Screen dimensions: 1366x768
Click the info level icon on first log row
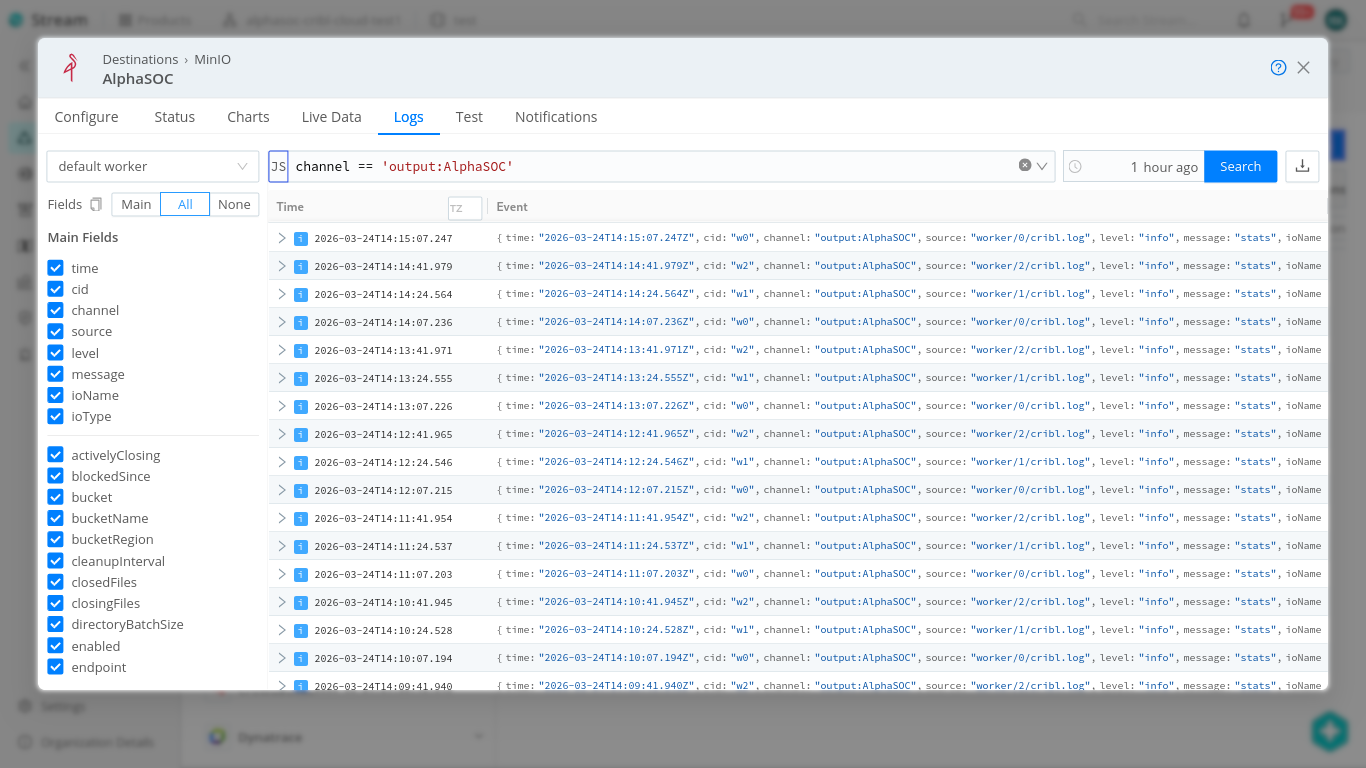point(300,239)
